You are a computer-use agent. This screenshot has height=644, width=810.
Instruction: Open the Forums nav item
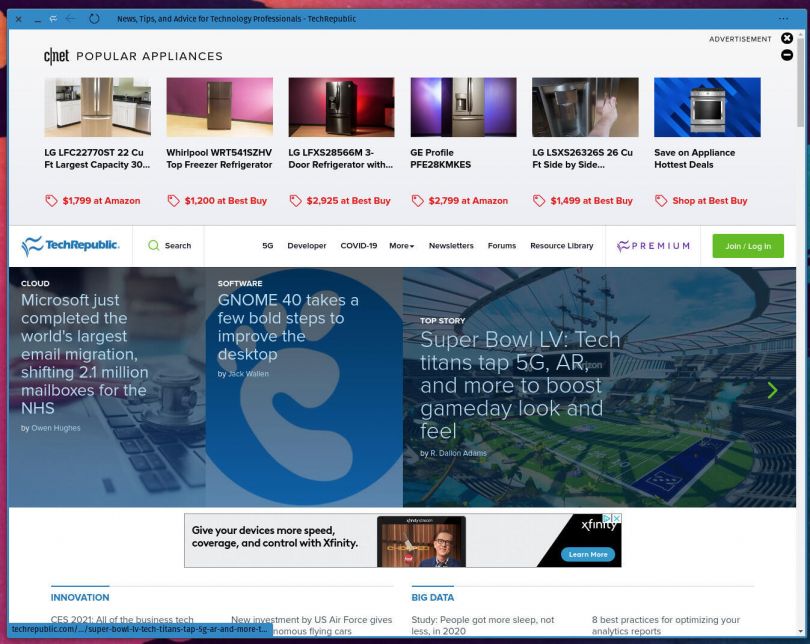coord(502,246)
